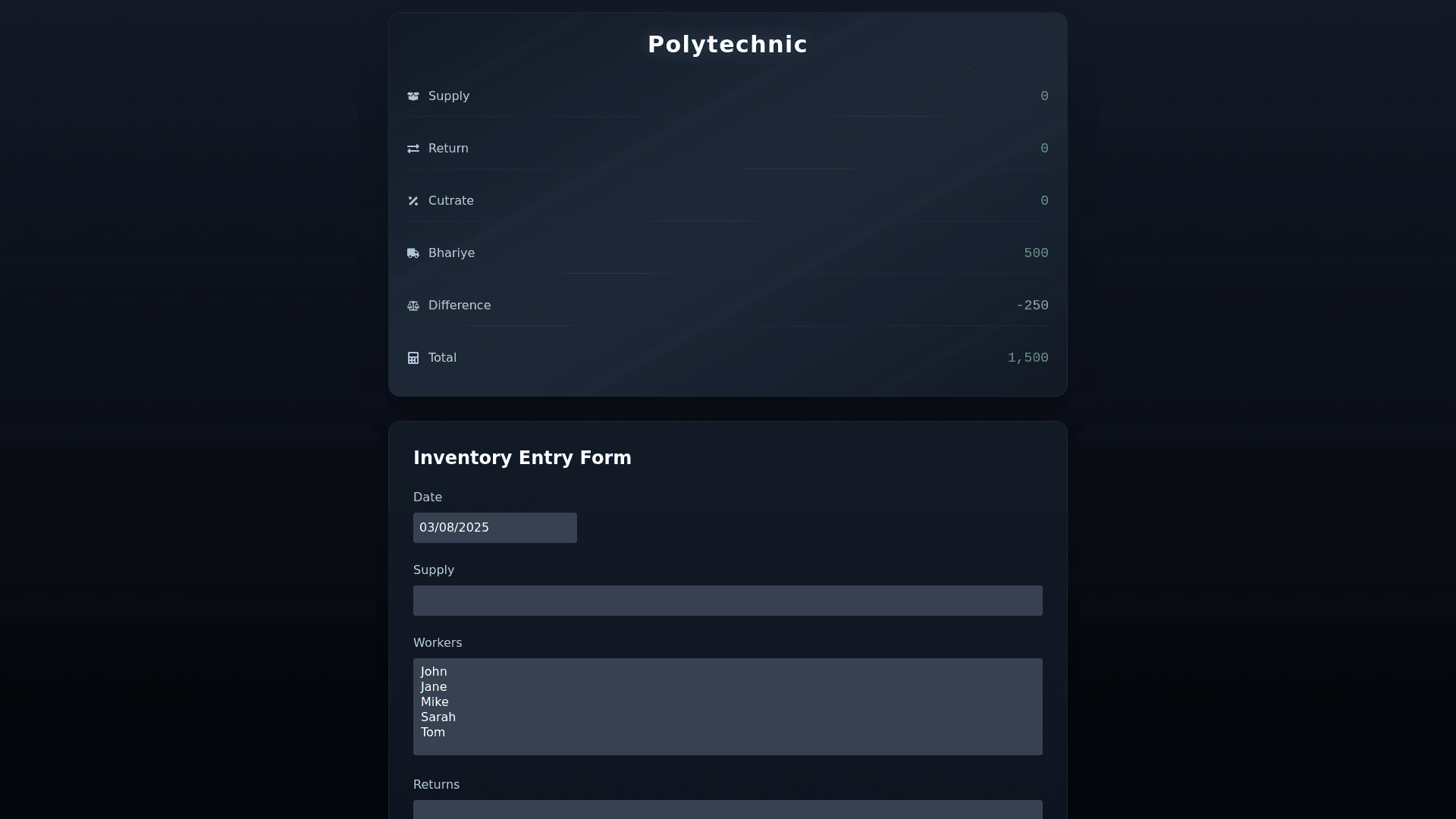Click the Total value 1,500
This screenshot has width=1456, height=819.
(x=1028, y=358)
